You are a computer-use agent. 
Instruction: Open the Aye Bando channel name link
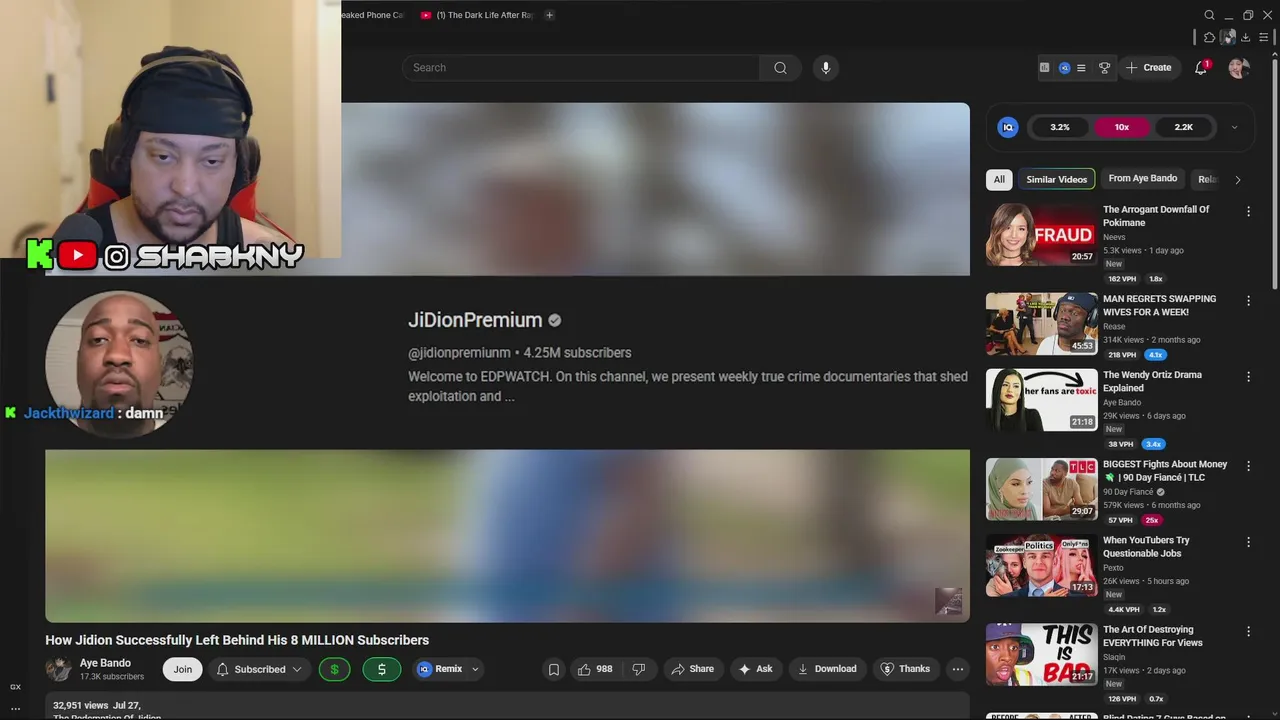click(105, 663)
